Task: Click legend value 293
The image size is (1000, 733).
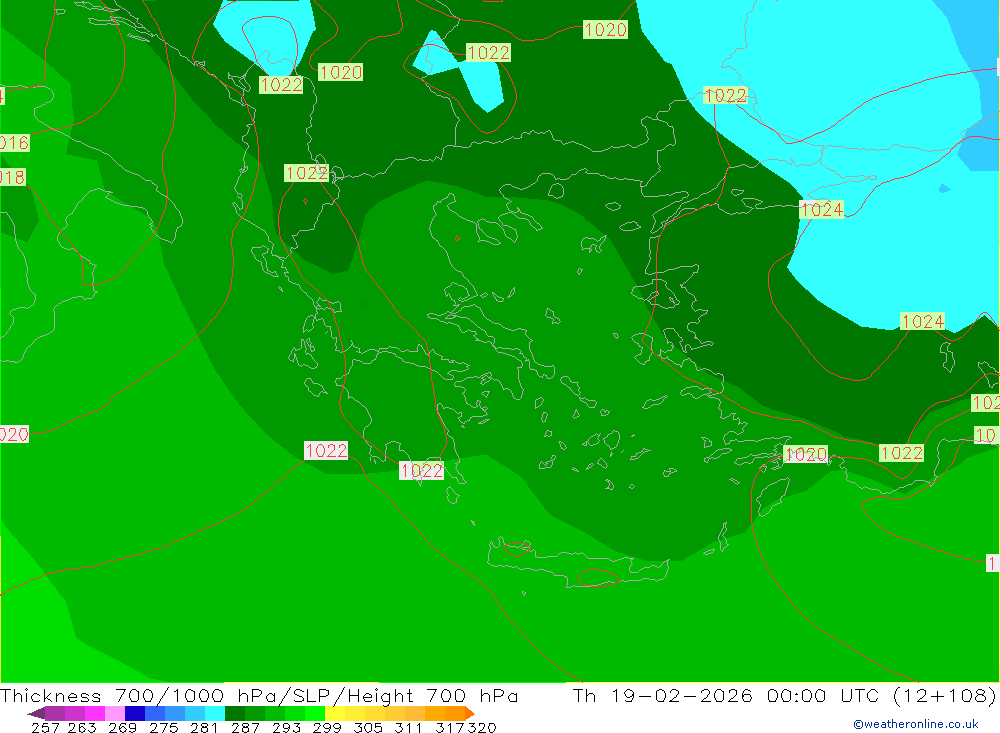Action: point(286,727)
